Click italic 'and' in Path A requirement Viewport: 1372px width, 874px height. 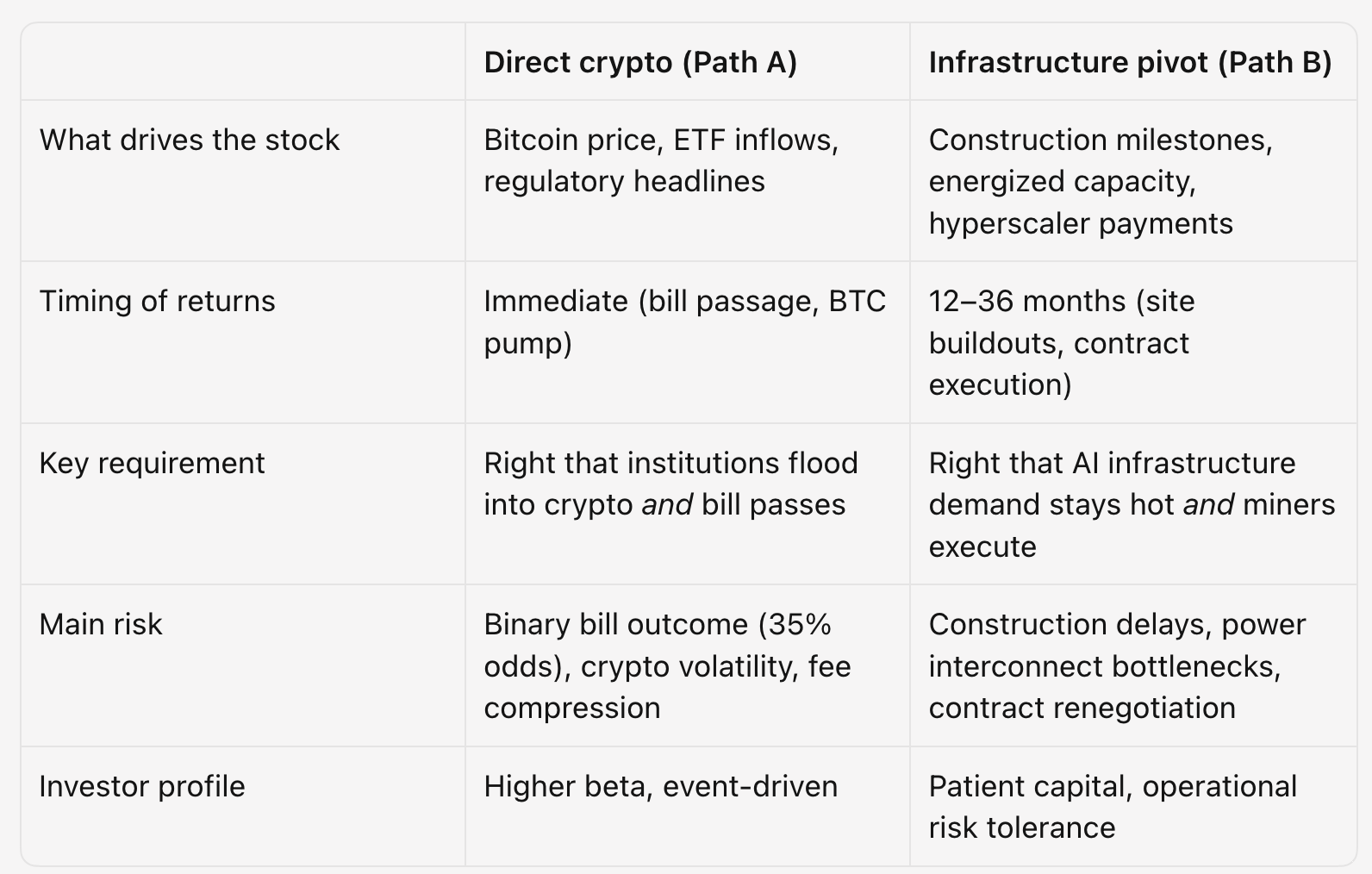point(667,504)
